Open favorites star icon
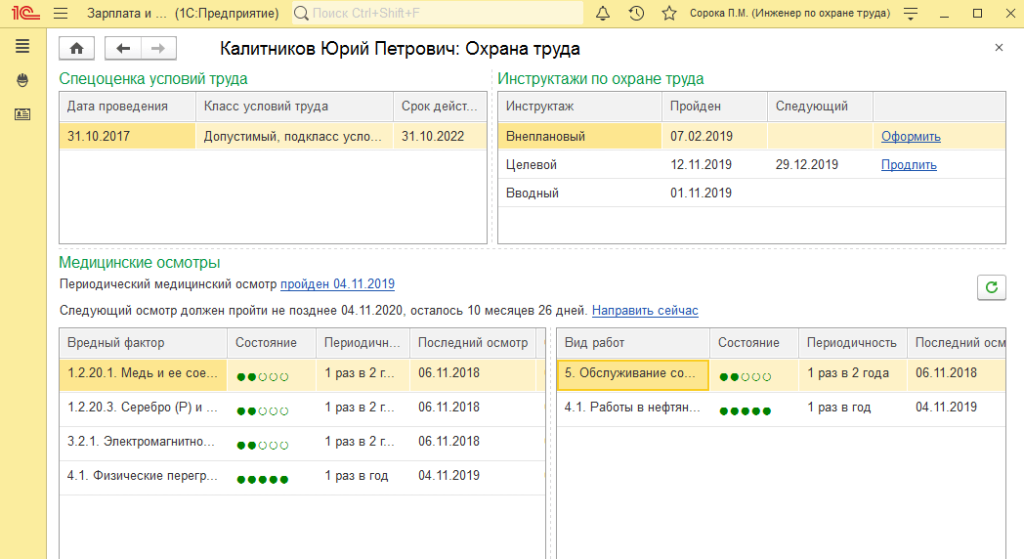The height and width of the screenshot is (559, 1024). point(669,13)
